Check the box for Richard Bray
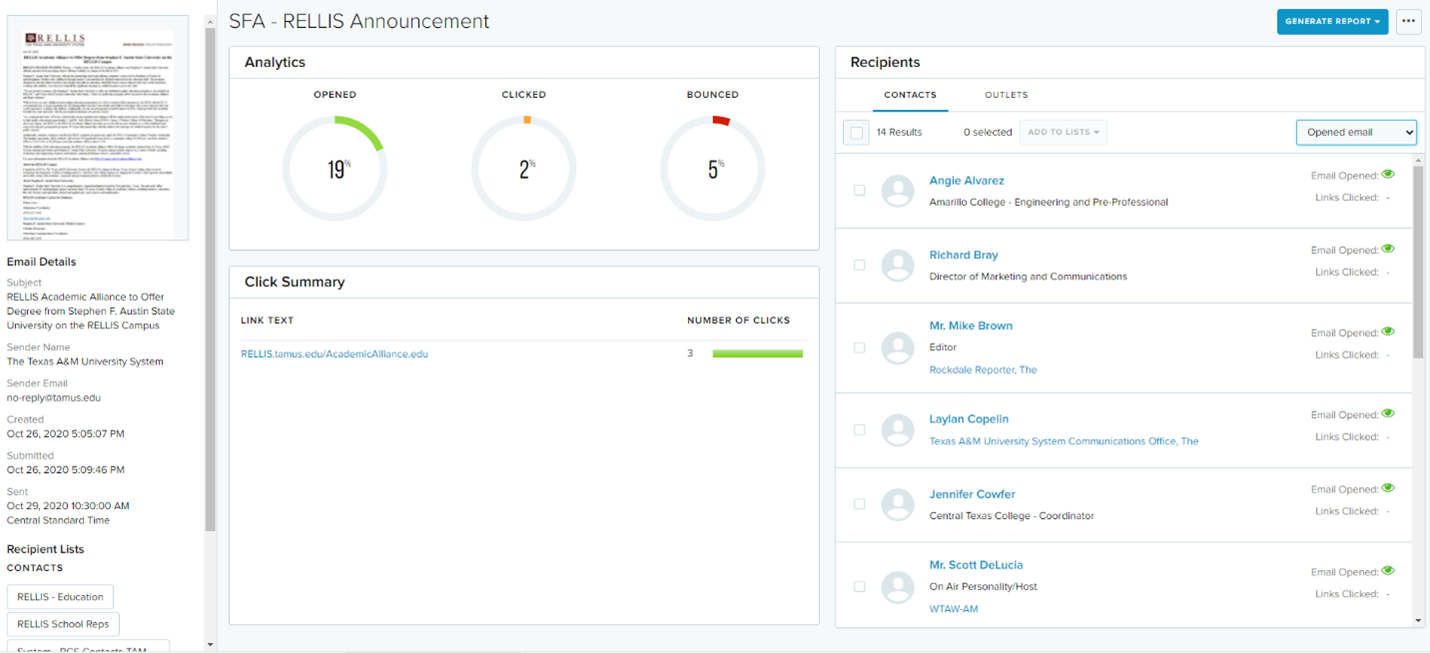The image size is (1430, 653). point(859,265)
